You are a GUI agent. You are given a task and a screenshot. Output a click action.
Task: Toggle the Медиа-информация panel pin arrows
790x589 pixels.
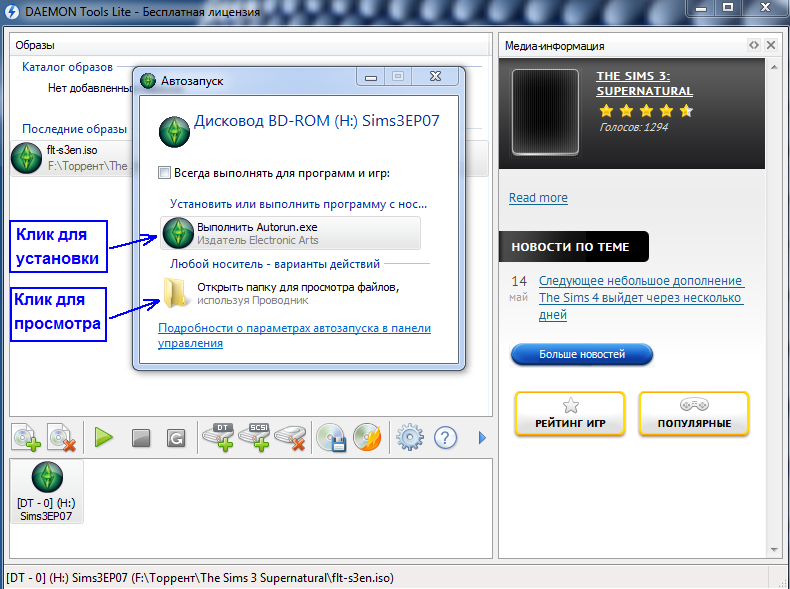(754, 45)
